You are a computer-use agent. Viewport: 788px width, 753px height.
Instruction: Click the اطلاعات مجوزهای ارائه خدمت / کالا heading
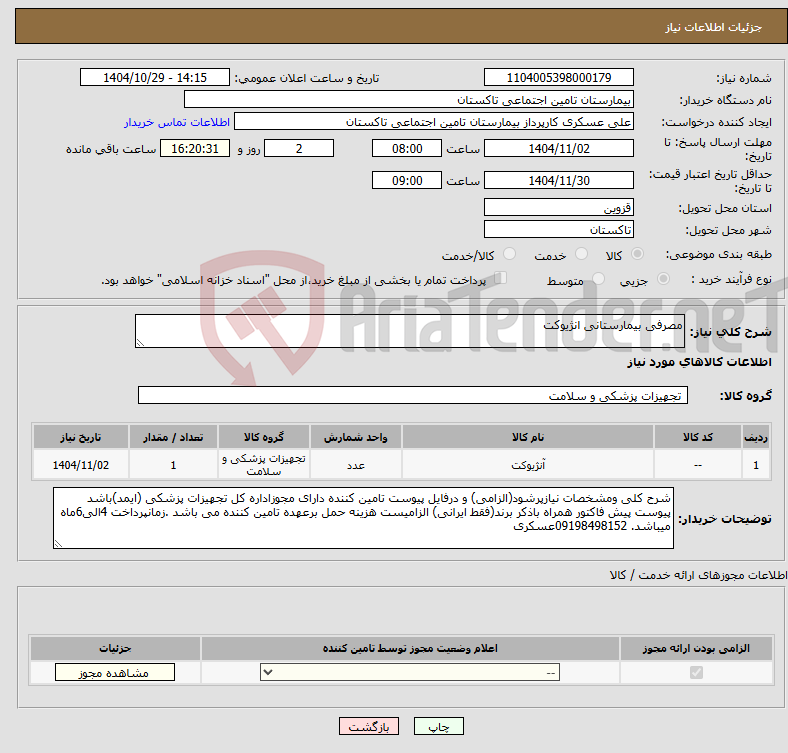(x=698, y=575)
